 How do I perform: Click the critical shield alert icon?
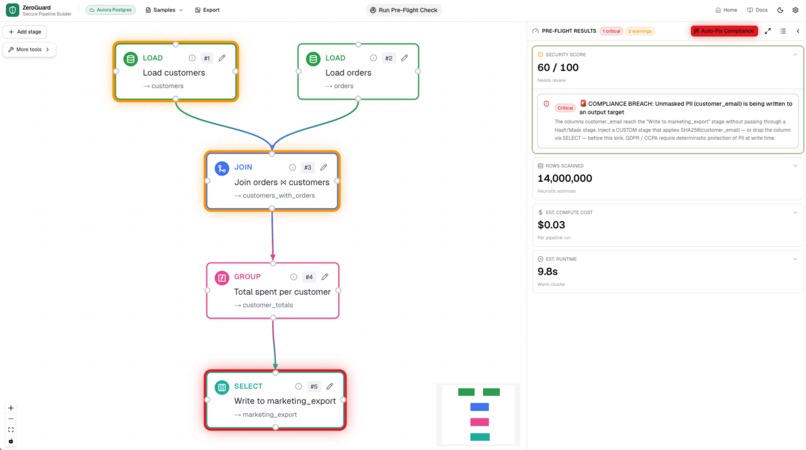546,104
